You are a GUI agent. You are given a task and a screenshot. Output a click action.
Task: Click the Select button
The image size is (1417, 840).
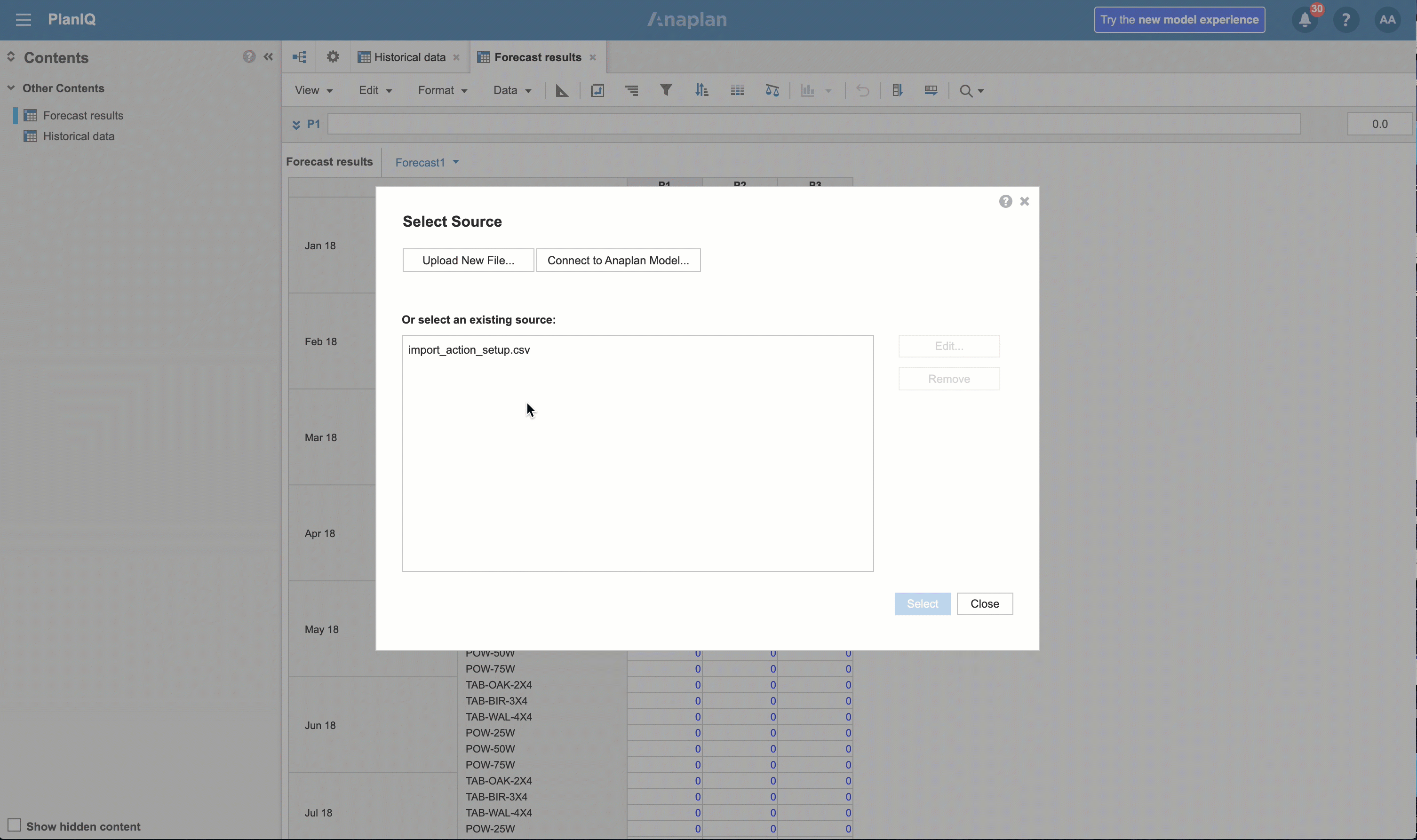(922, 604)
